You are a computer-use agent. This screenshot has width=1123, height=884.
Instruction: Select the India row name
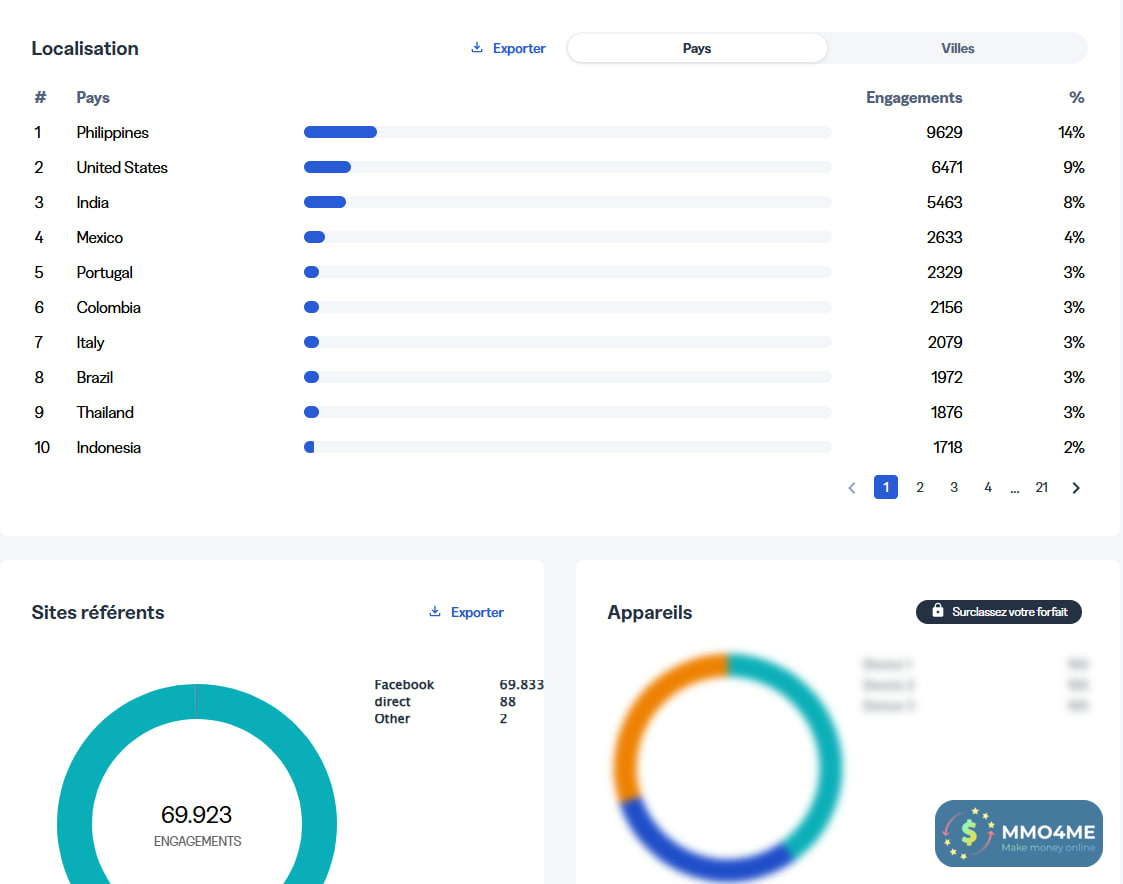(92, 203)
